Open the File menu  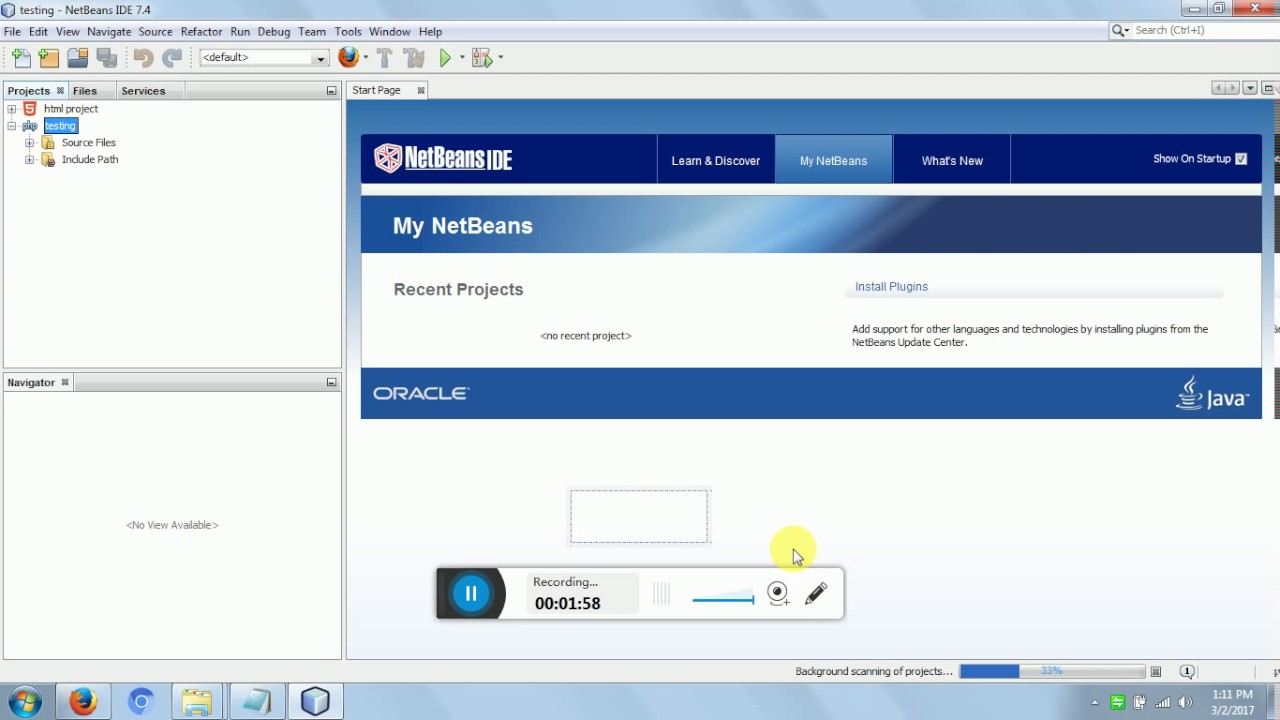[12, 32]
